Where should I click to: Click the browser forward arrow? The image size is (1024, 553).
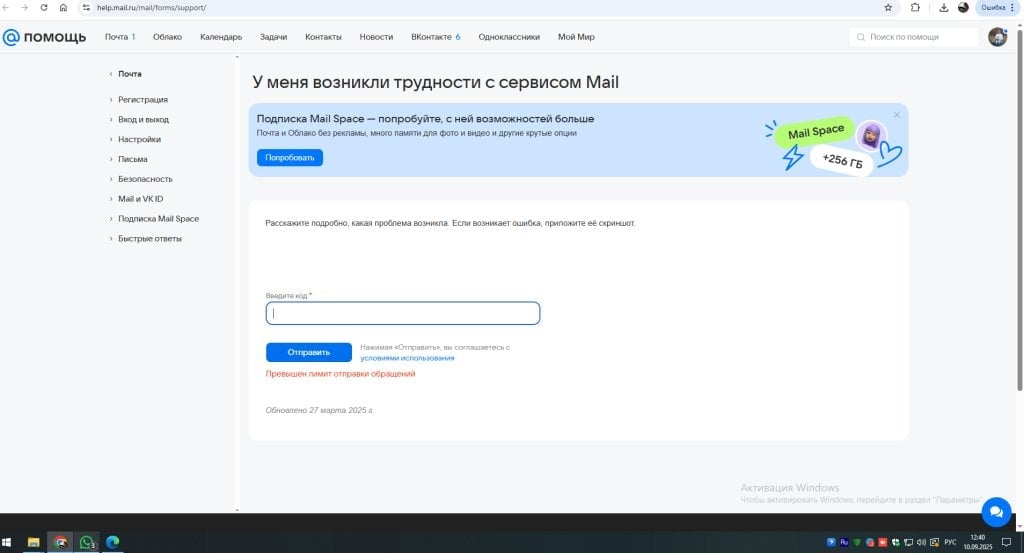click(25, 7)
